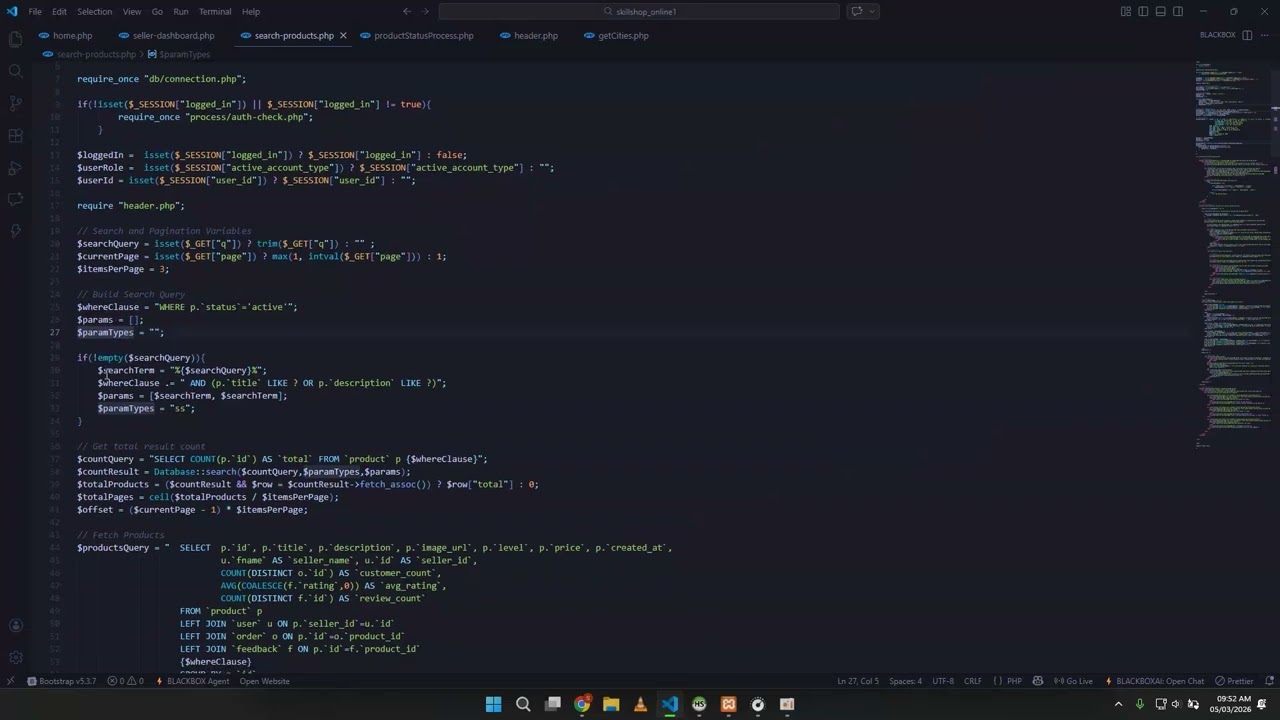Screen dimensions: 1280x720
Task: Click the BLACKBOX button in editor toolbar
Action: [x=1218, y=35]
